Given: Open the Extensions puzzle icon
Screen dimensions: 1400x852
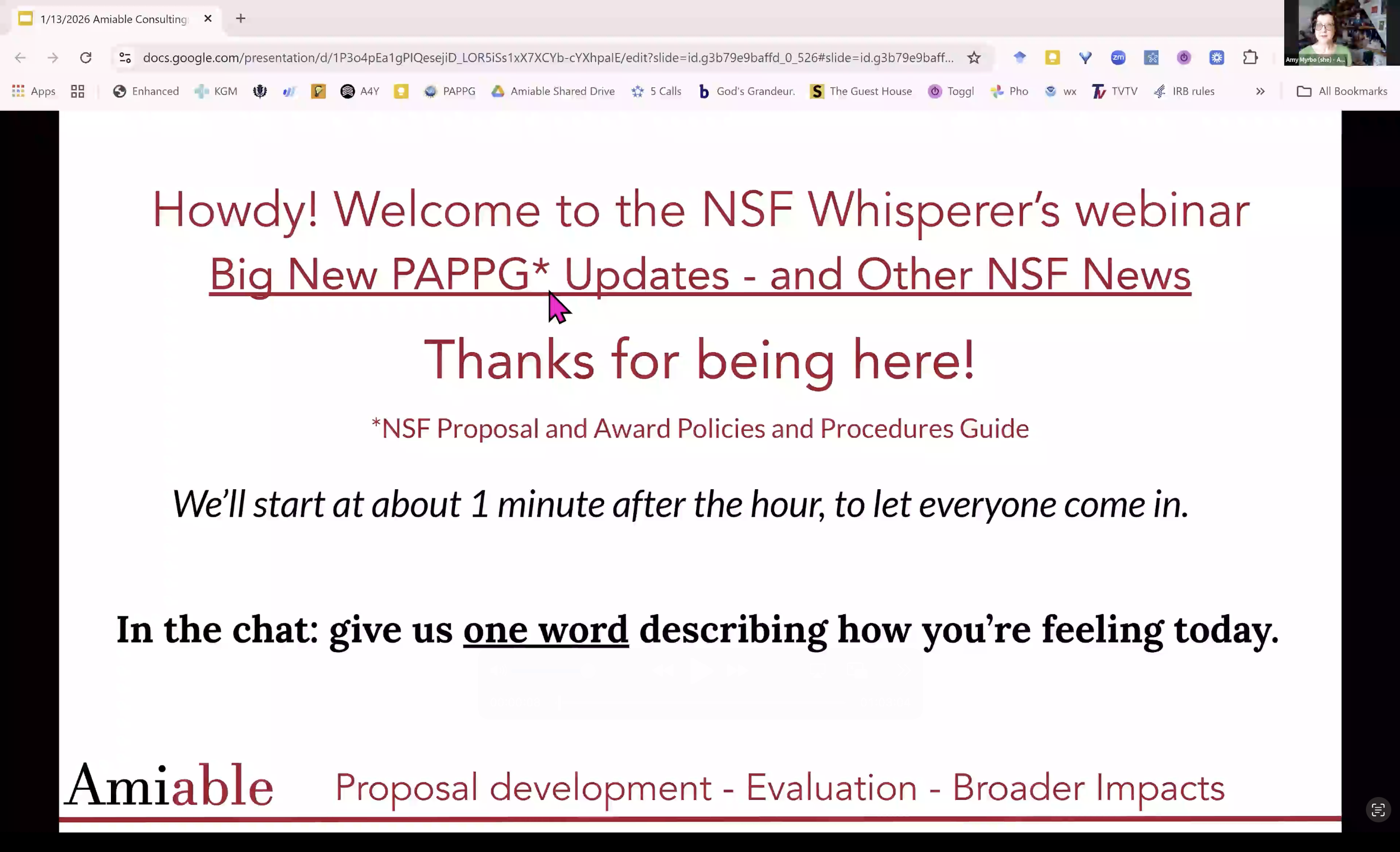Looking at the screenshot, I should coord(1250,57).
